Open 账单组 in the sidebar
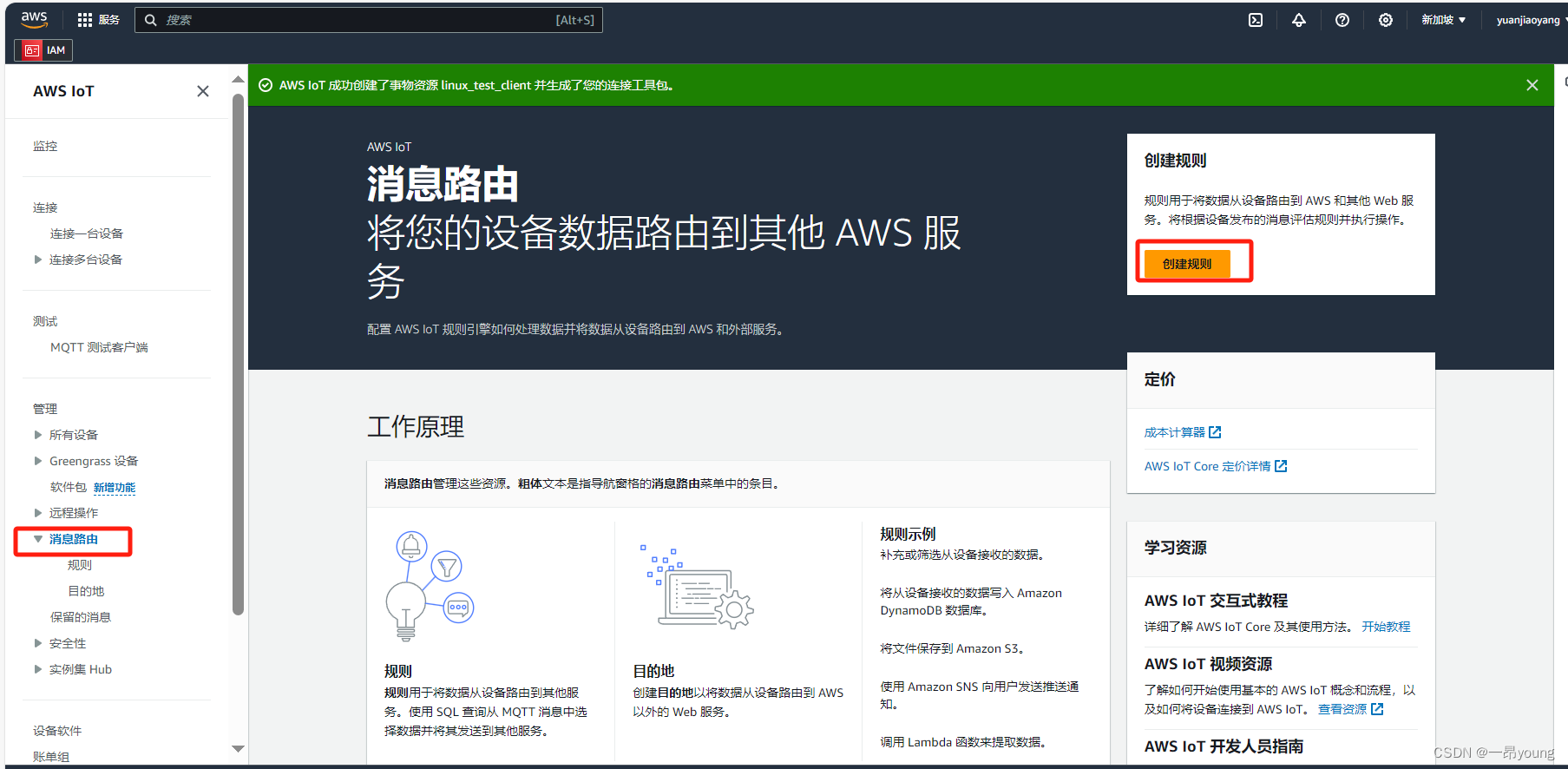The width and height of the screenshot is (1568, 769). pos(51,757)
